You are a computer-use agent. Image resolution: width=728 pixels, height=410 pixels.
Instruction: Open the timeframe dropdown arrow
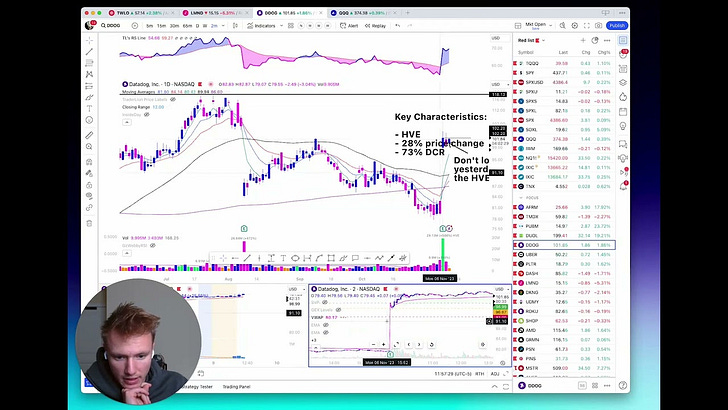coord(223,26)
